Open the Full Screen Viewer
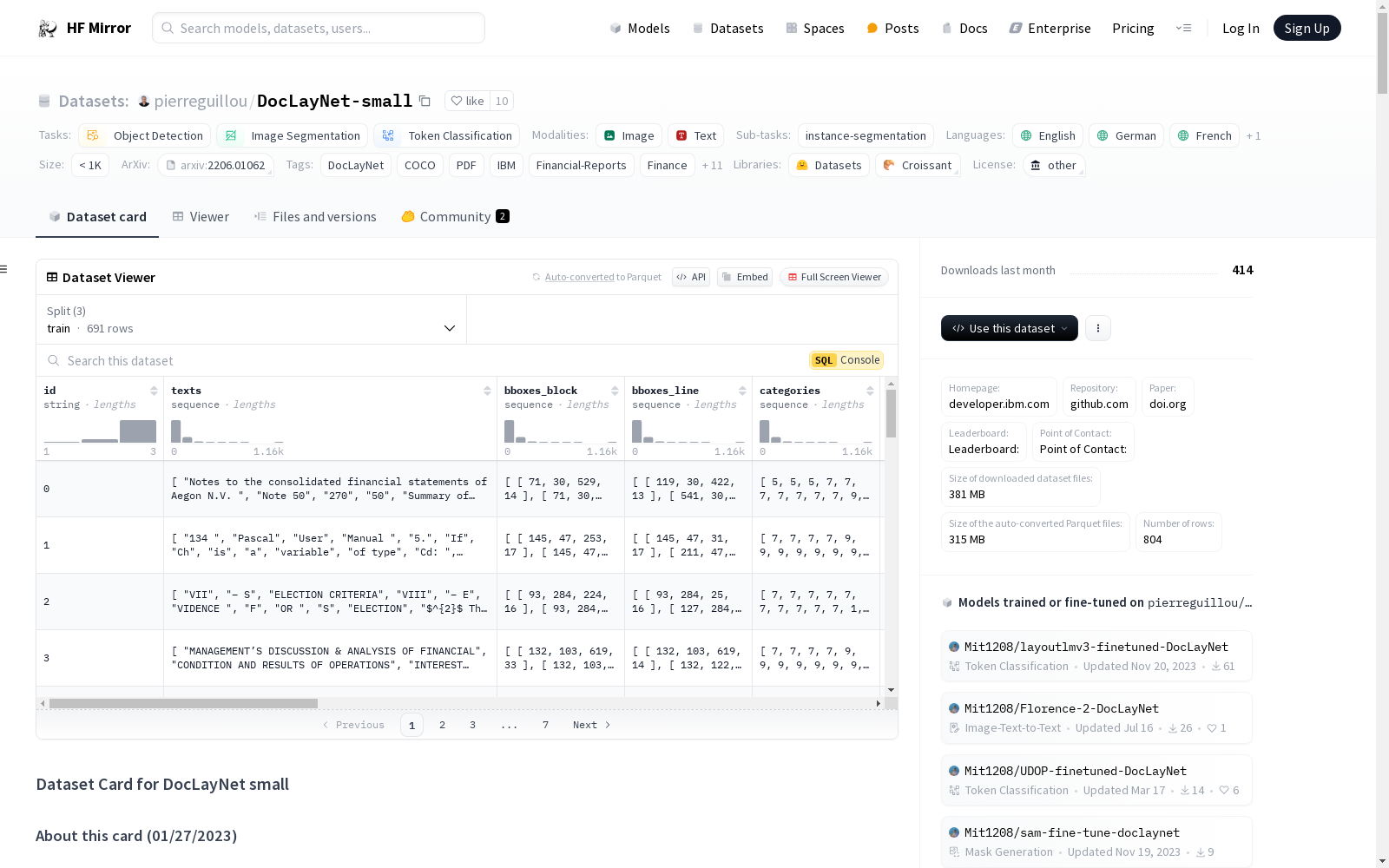Screen dimensions: 1389x868 [x=834, y=277]
